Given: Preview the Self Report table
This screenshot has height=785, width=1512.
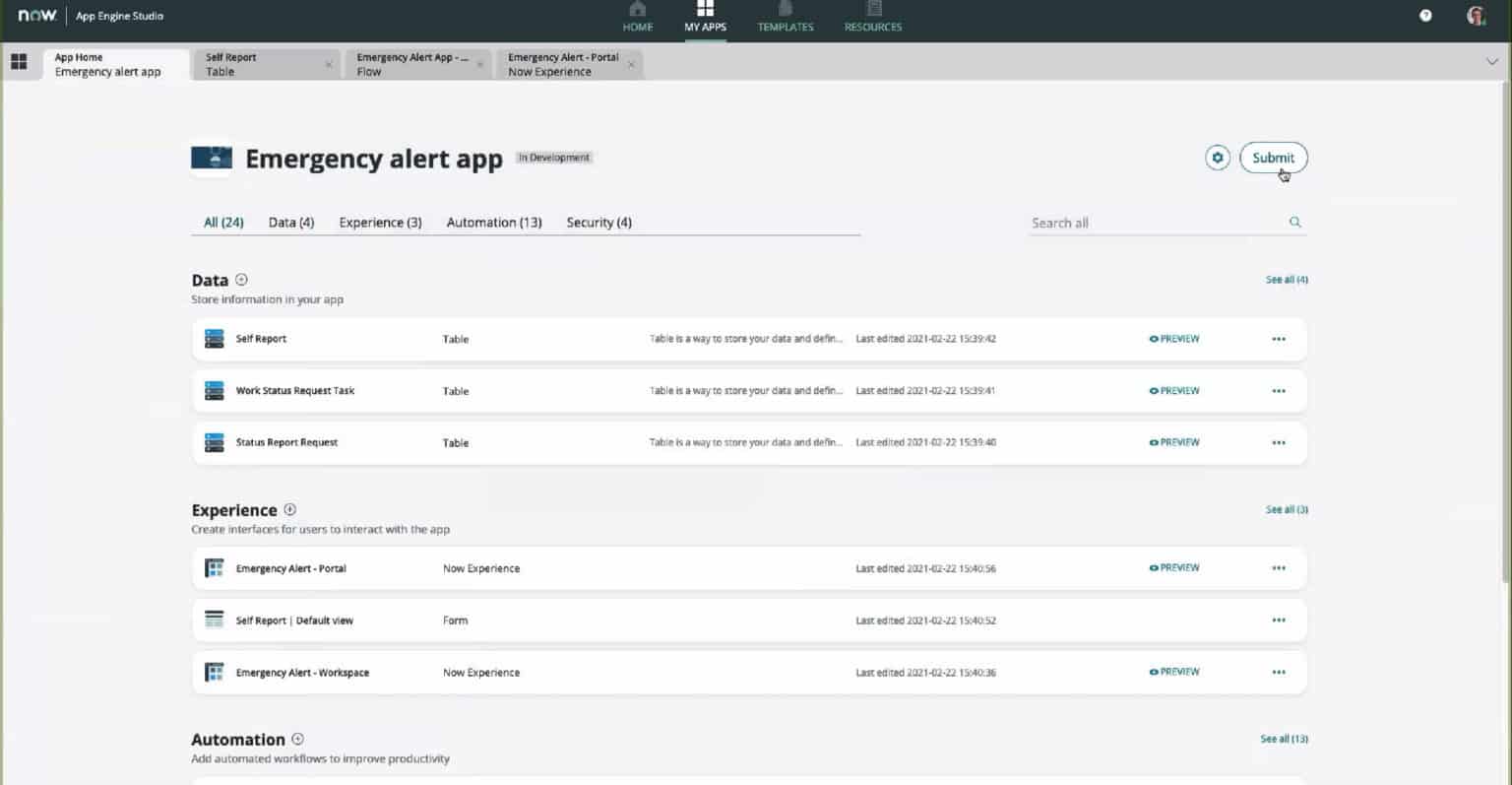Looking at the screenshot, I should coord(1173,338).
